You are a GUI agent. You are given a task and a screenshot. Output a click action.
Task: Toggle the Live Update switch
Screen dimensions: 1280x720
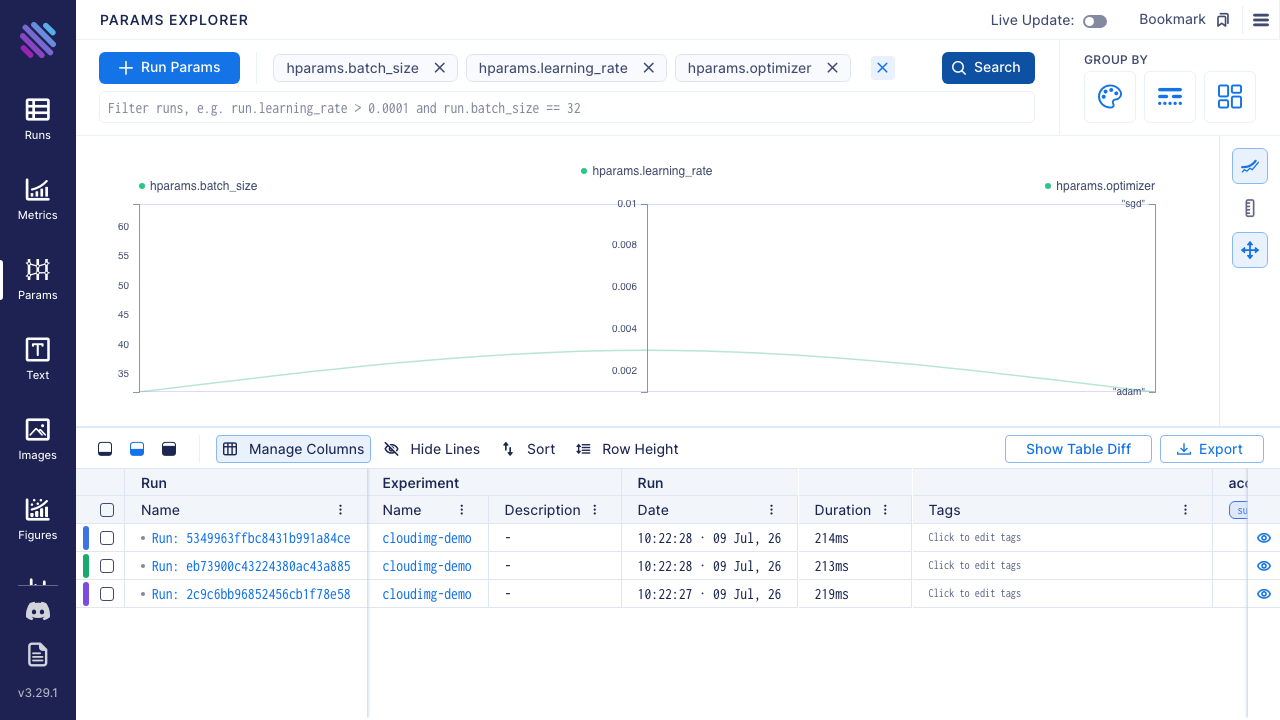tap(1095, 21)
